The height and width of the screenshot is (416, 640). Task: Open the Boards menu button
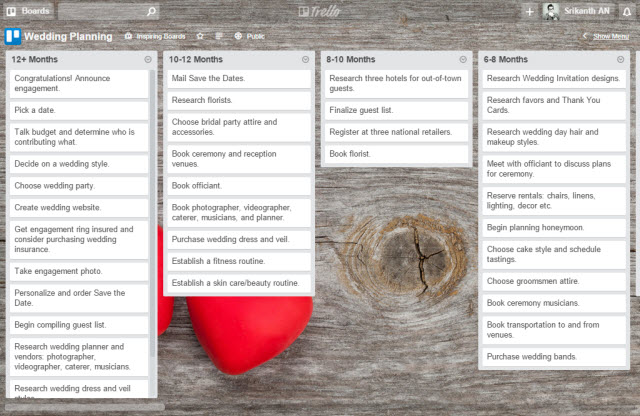tap(28, 11)
